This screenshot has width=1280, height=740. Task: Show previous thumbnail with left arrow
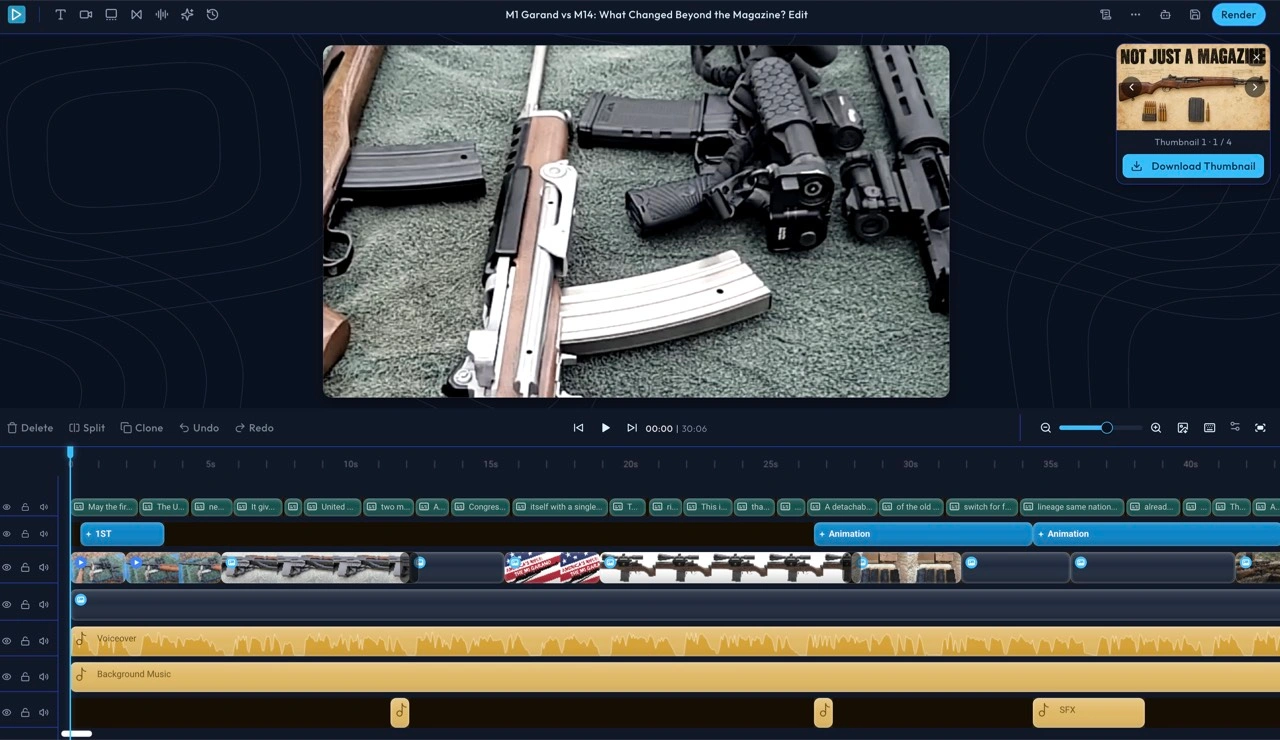1131,88
